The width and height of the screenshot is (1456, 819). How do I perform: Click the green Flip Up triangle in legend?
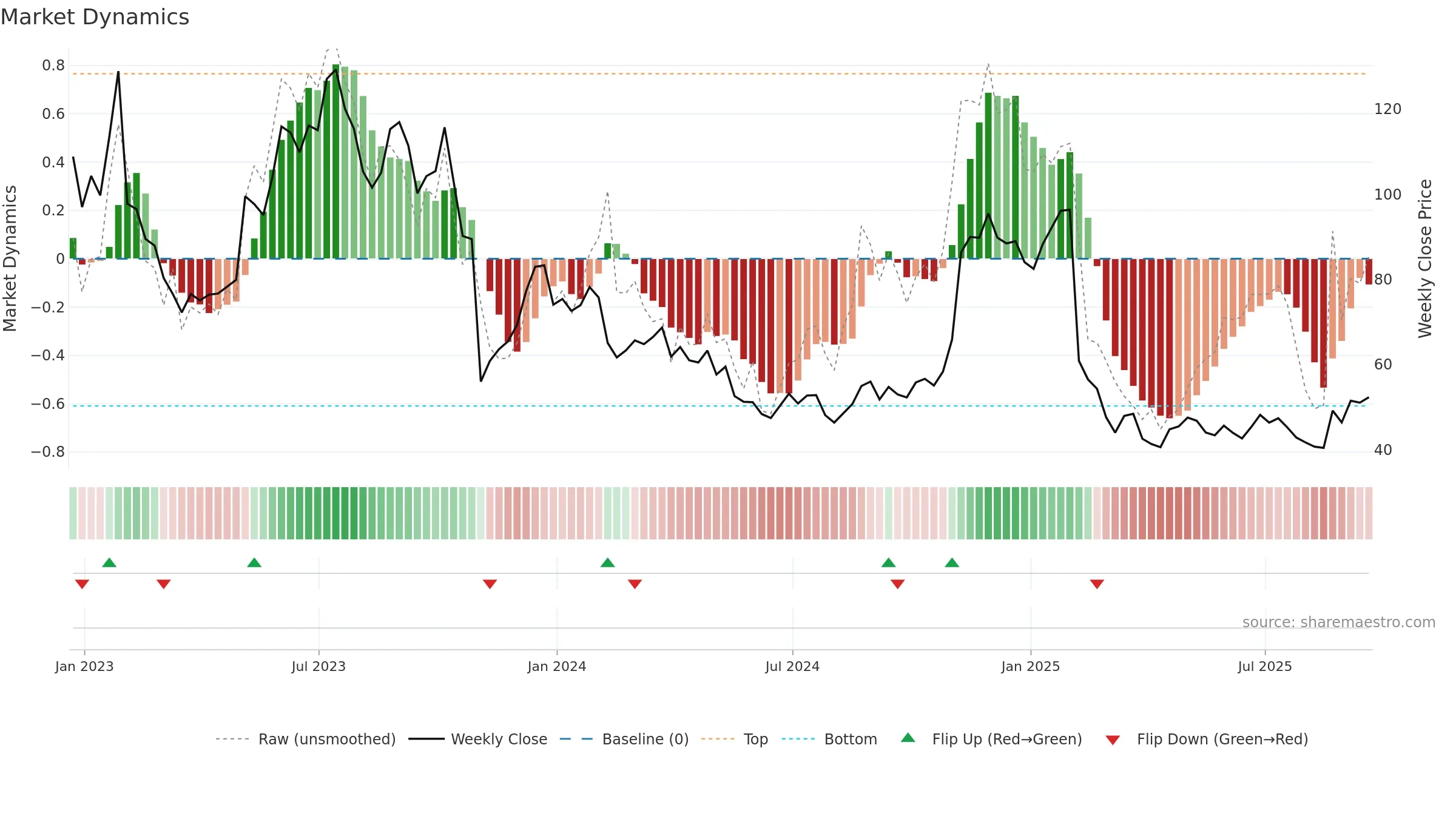point(908,738)
